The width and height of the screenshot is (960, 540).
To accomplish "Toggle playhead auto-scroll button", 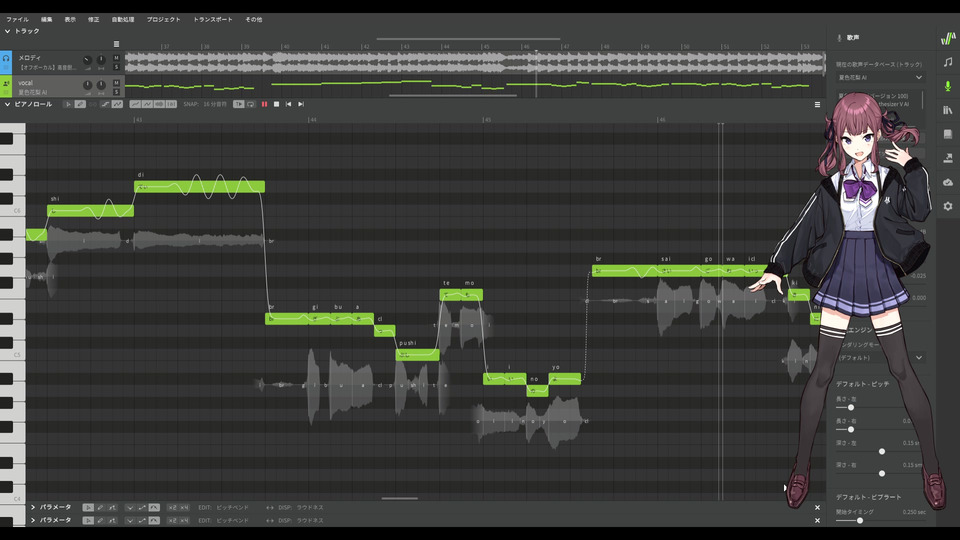I will 239,104.
